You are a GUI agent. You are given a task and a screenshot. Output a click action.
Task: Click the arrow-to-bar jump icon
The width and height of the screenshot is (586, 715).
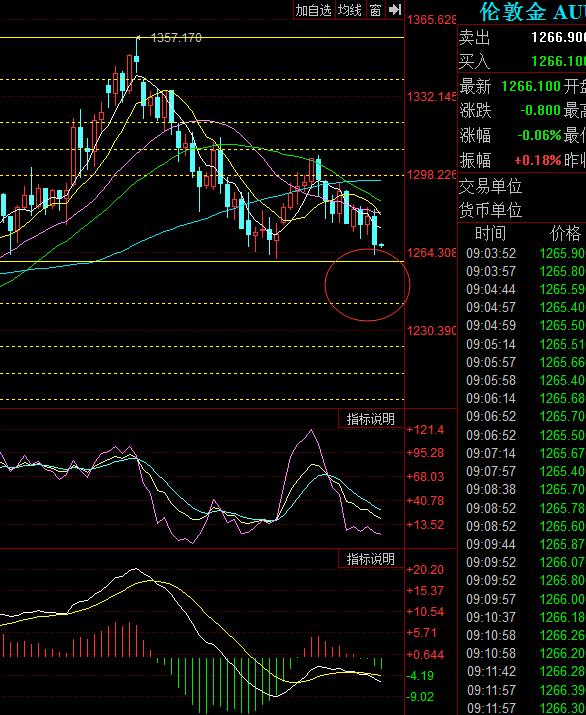[394, 10]
